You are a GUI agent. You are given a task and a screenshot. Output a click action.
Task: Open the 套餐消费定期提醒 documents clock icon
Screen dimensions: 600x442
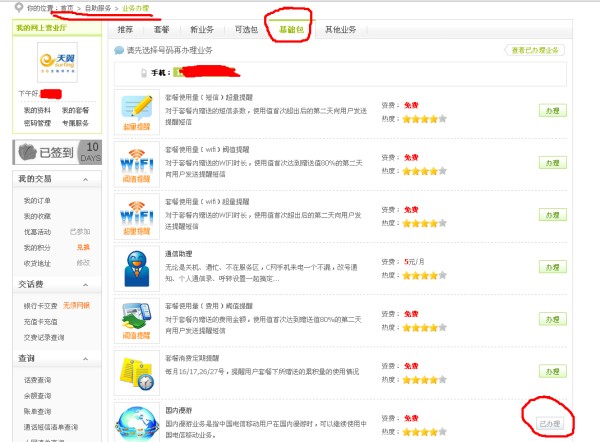click(x=137, y=373)
